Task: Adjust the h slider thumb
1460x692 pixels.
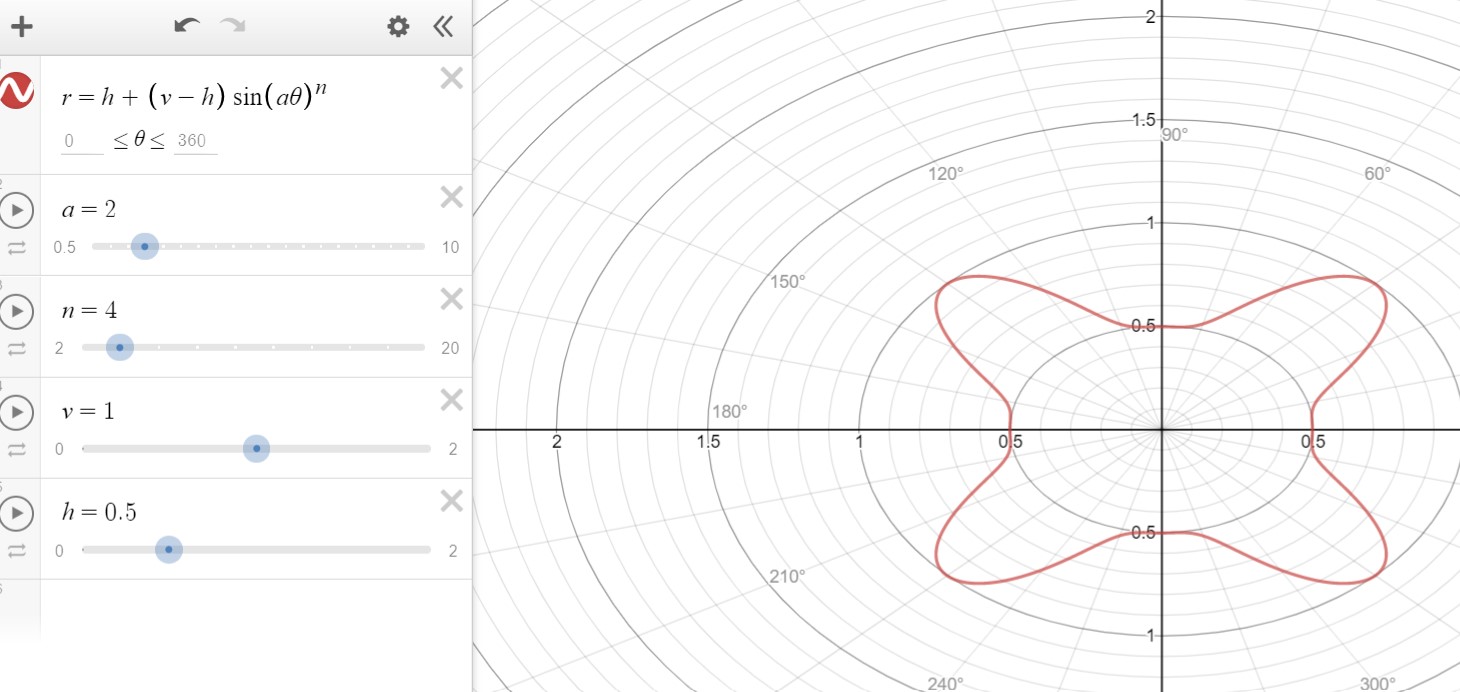Action: point(169,549)
